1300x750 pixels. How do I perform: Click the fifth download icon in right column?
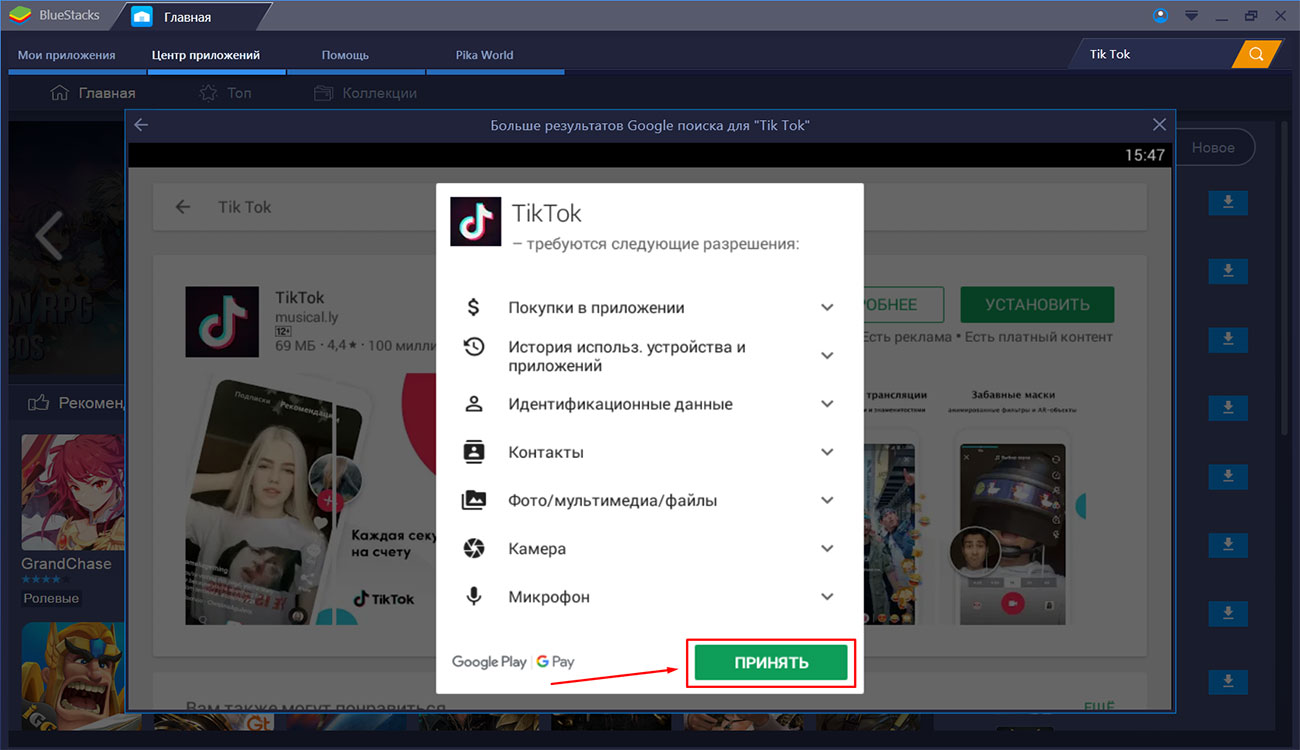[1228, 475]
